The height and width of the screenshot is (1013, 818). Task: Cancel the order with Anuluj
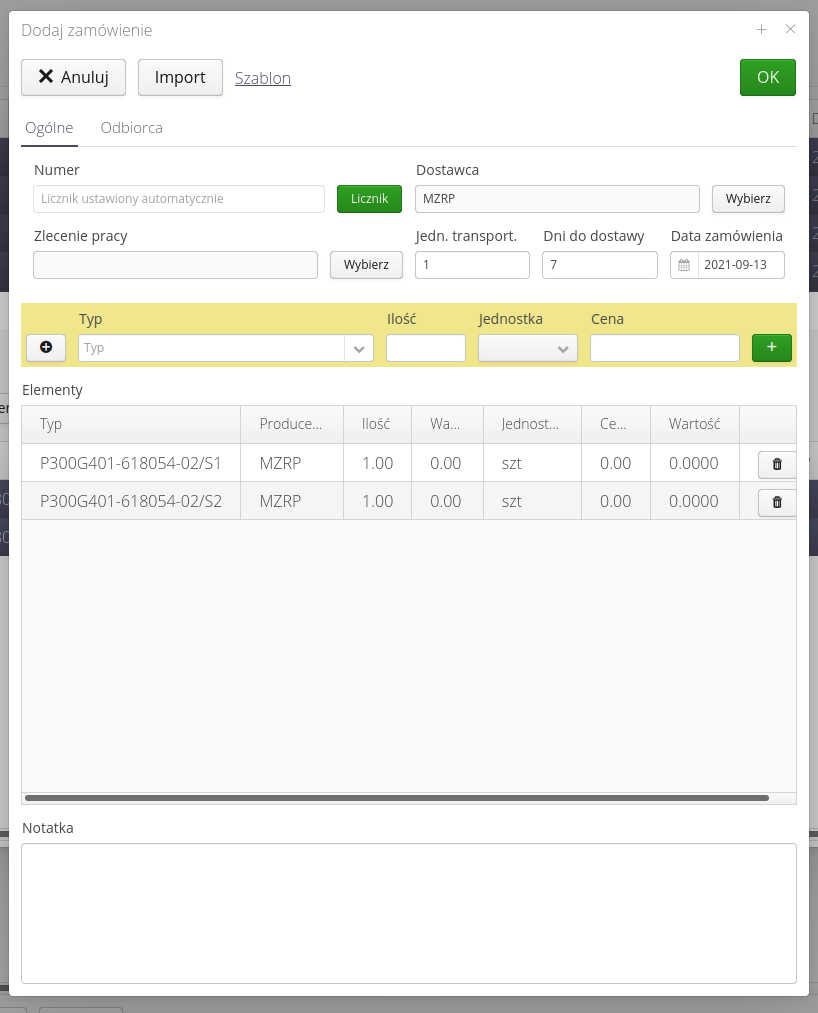[73, 77]
